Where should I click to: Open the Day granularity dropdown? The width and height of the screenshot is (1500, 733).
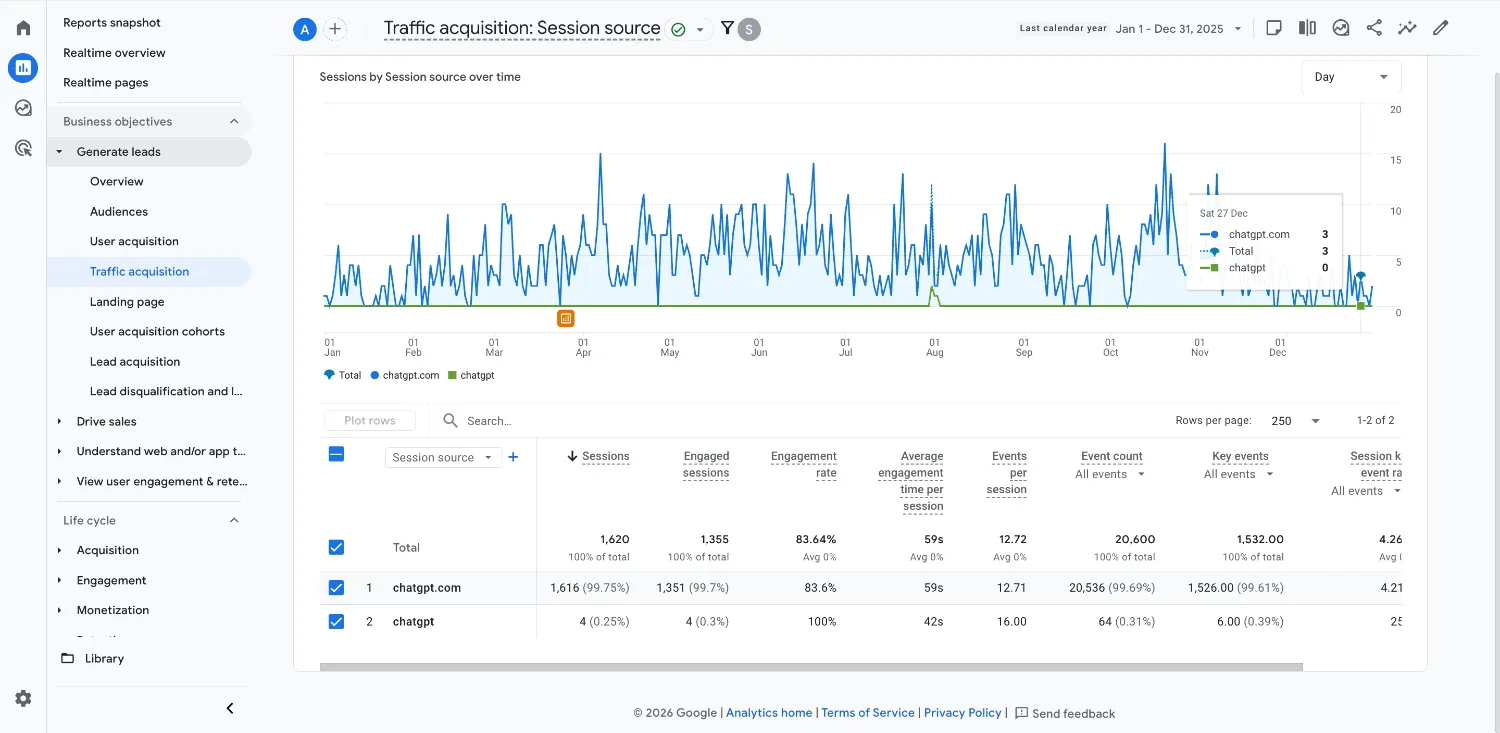coord(1351,76)
